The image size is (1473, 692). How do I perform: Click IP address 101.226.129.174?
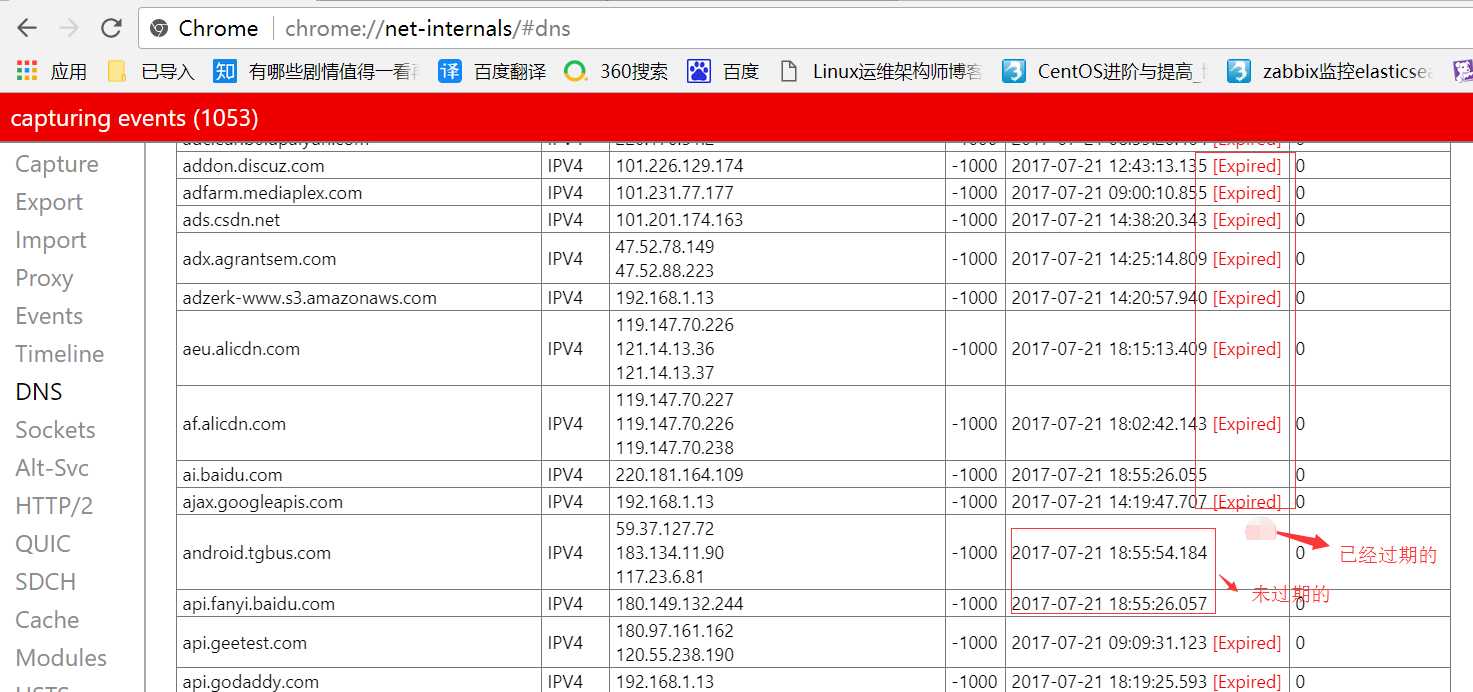click(x=680, y=166)
